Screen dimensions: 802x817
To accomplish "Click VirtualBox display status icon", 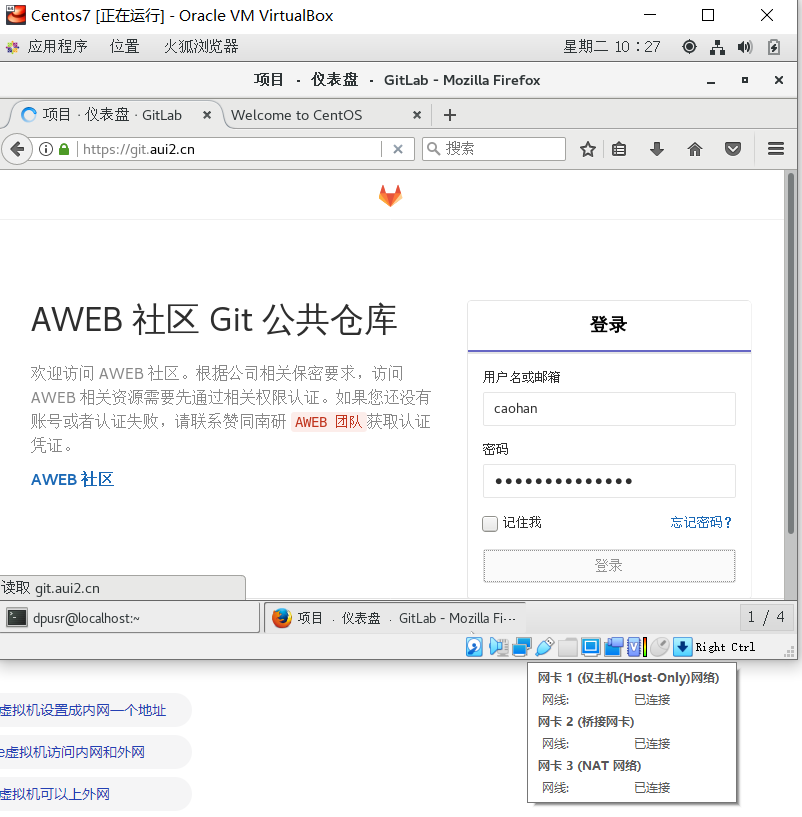I will [590, 647].
